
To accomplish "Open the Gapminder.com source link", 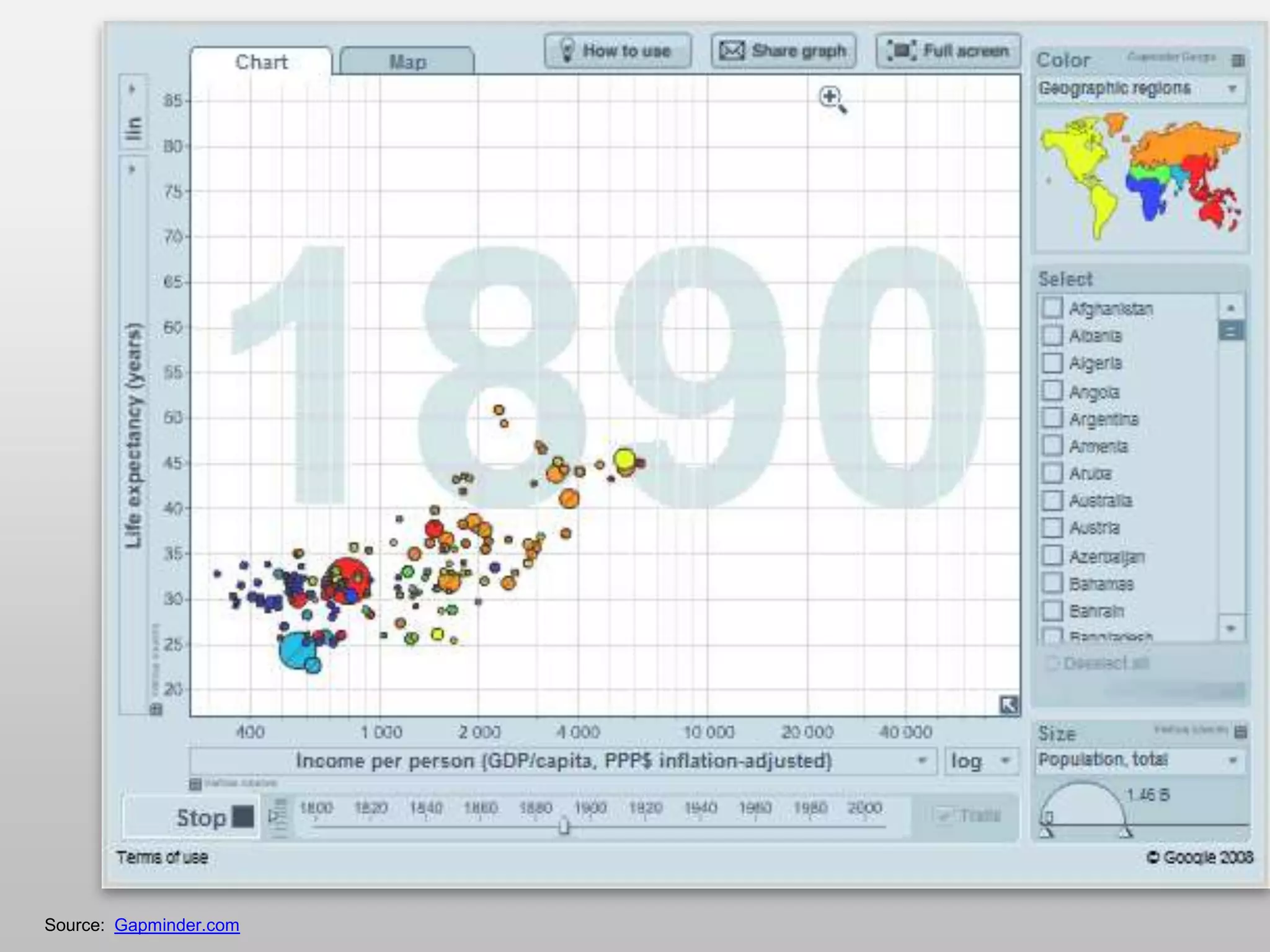I will (177, 925).
